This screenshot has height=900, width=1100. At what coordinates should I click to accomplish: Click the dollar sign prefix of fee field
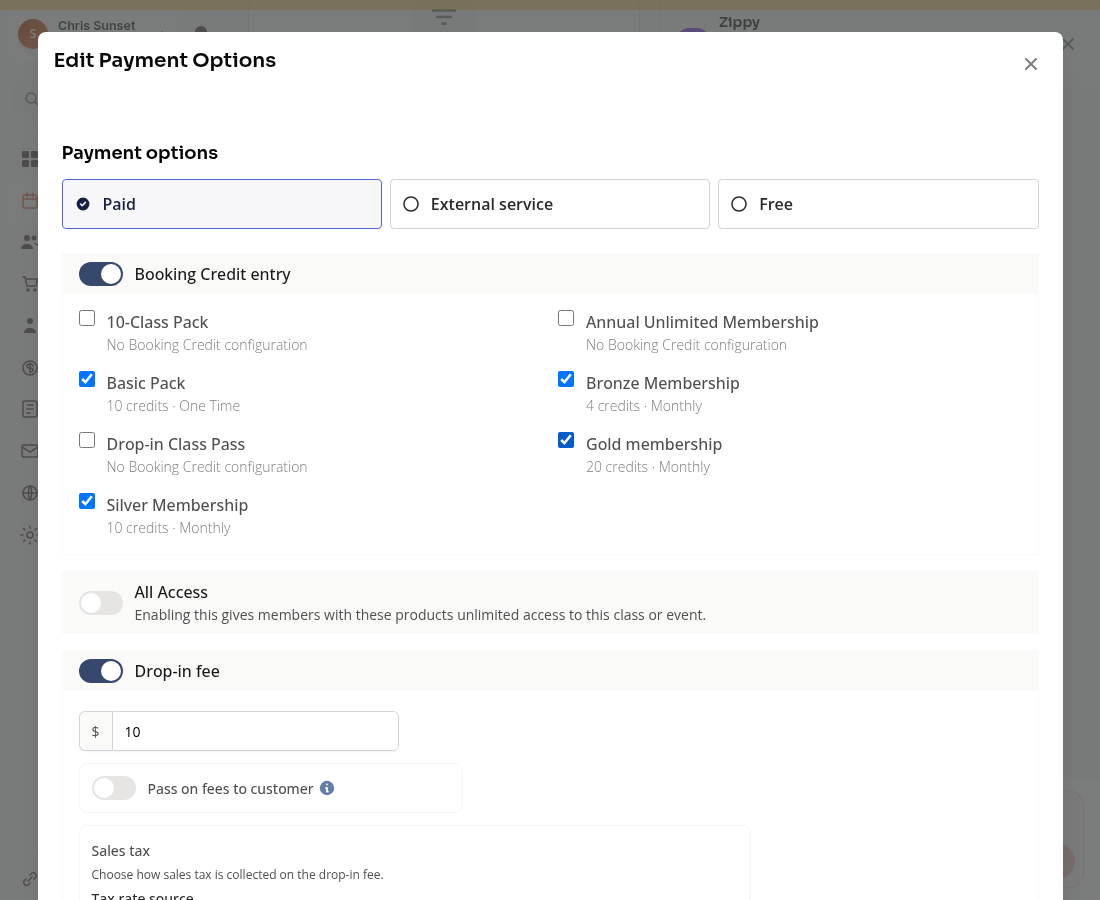[96, 732]
